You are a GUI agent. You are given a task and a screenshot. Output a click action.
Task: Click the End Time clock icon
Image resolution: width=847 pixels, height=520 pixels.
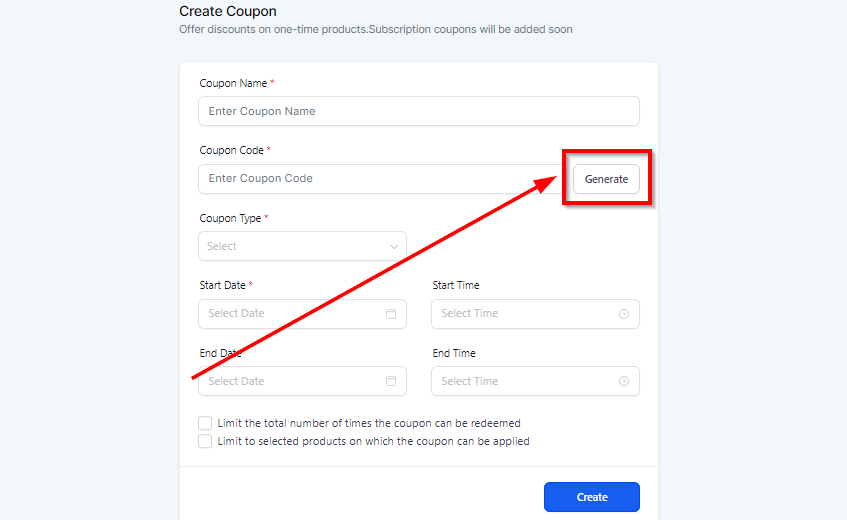pyautogui.click(x=624, y=381)
